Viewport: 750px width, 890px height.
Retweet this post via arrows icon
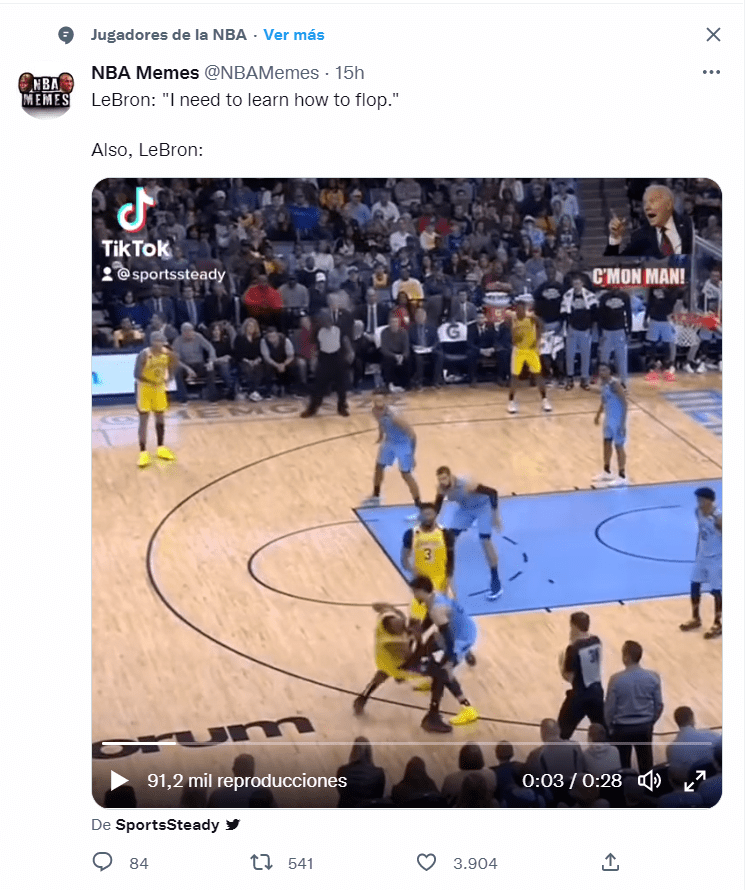(261, 863)
